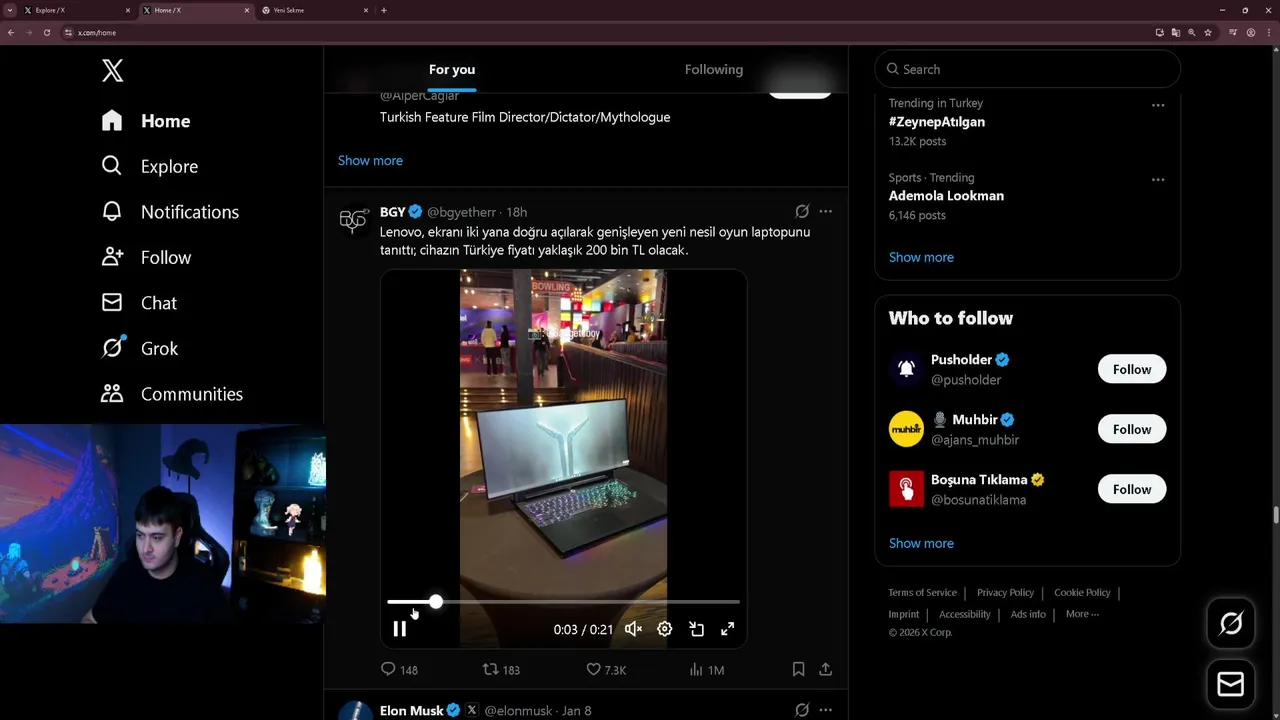Repost BGY post with 183 reposts
The image size is (1280, 720).
pyautogui.click(x=501, y=669)
